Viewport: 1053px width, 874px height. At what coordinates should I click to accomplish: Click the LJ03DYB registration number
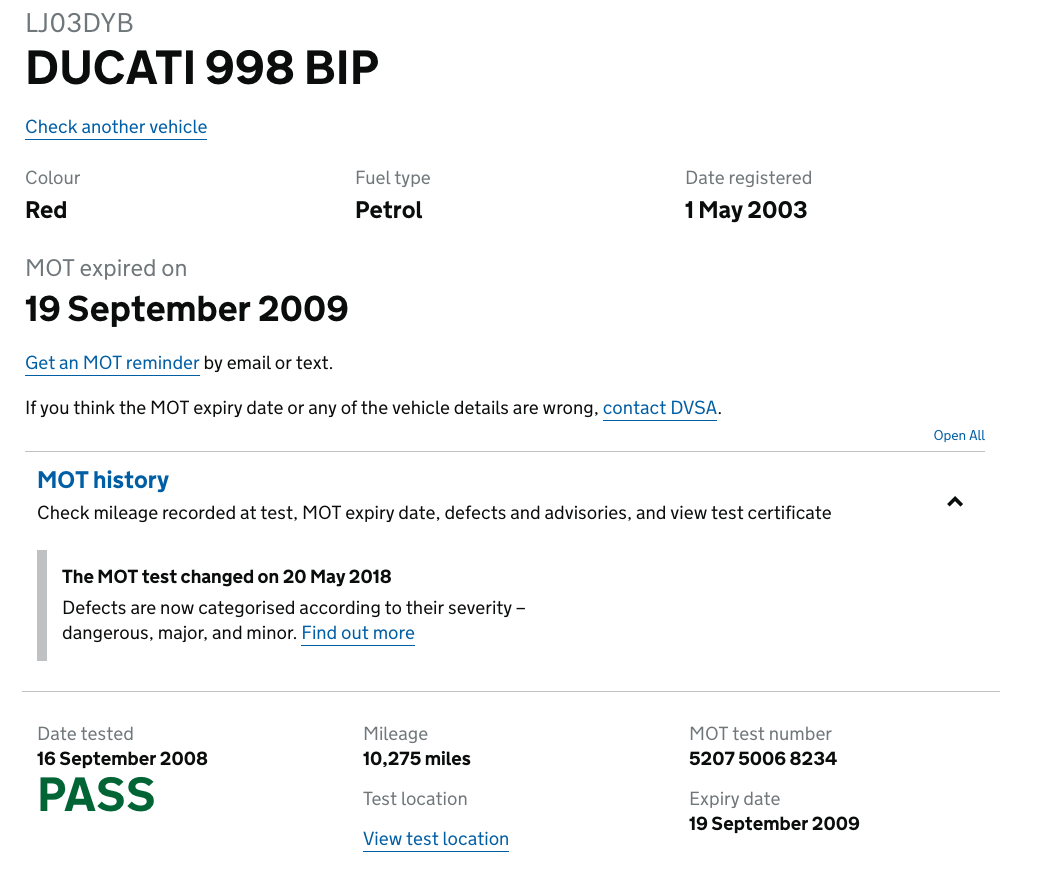click(x=79, y=23)
